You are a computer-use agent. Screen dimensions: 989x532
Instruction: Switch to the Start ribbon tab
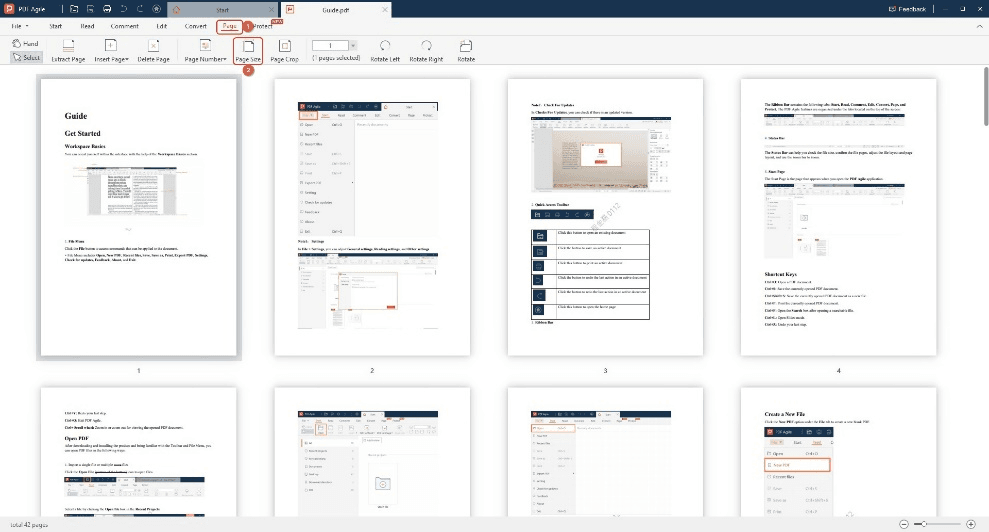56,26
